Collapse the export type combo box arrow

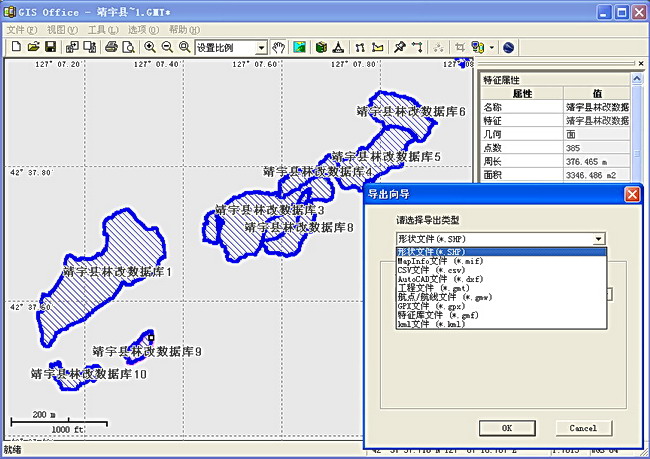pos(598,239)
